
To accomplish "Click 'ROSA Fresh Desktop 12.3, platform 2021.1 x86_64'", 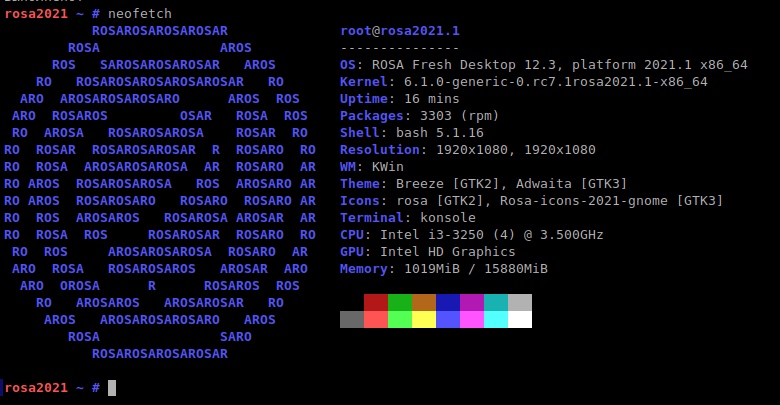I will tap(560, 65).
